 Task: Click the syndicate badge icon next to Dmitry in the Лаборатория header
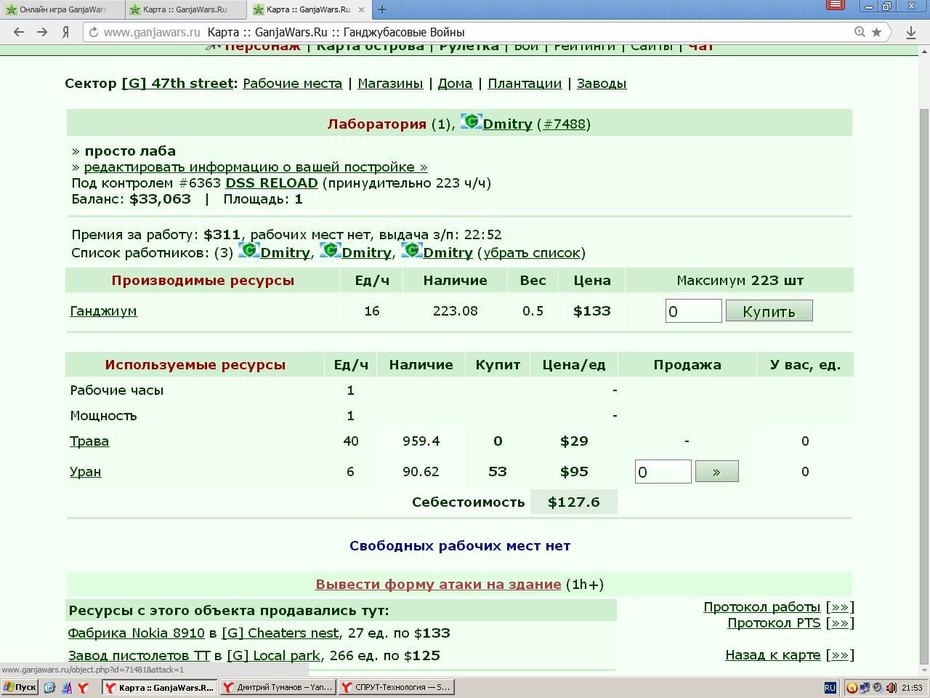click(471, 122)
